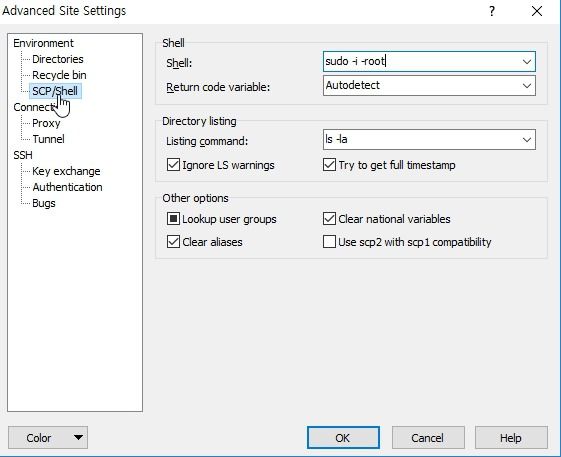This screenshot has height=457, width=561.
Task: Confirm settings with OK button
Action: click(343, 438)
